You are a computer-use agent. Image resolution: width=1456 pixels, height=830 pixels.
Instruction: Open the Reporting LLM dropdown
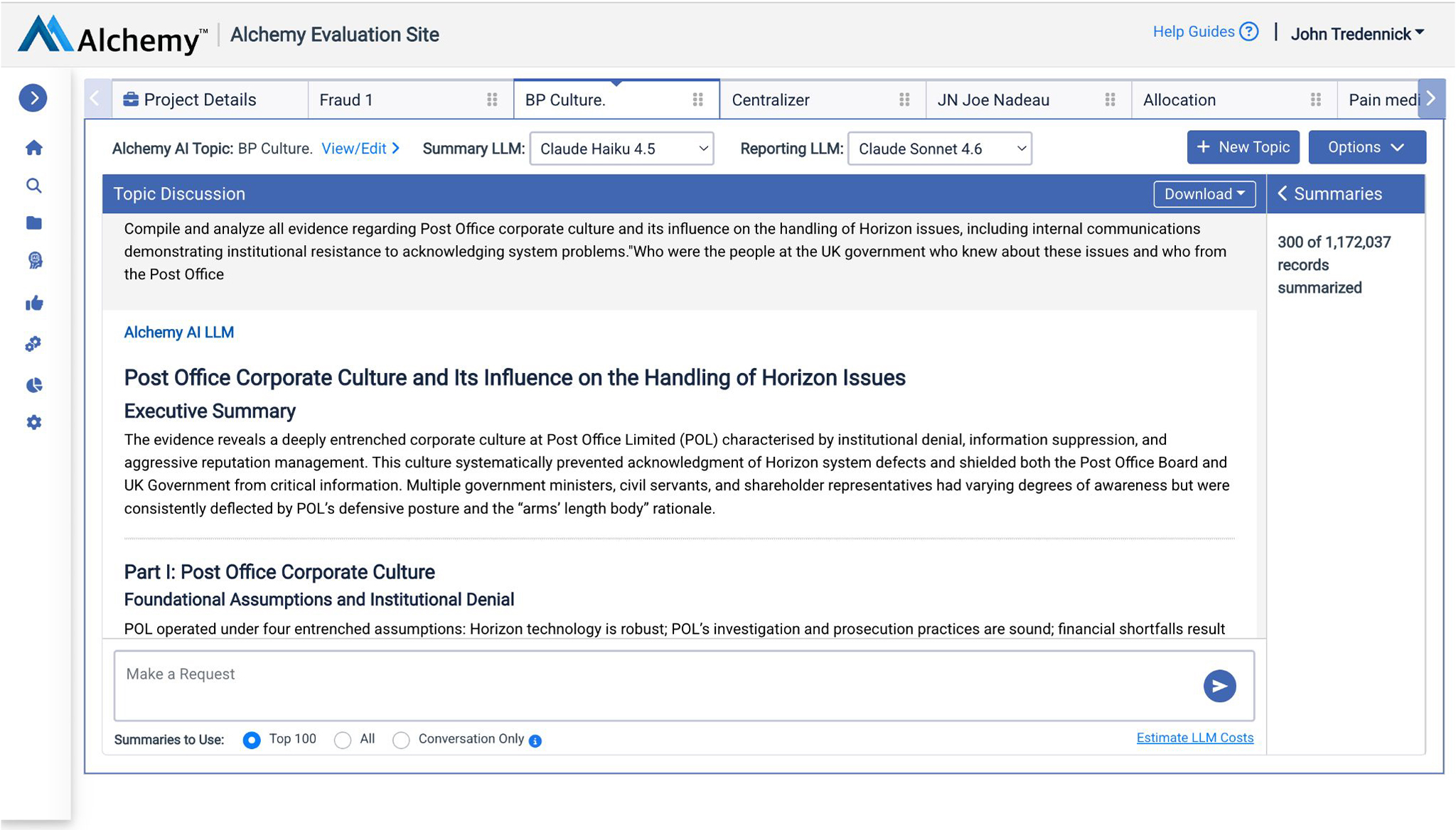(939, 149)
